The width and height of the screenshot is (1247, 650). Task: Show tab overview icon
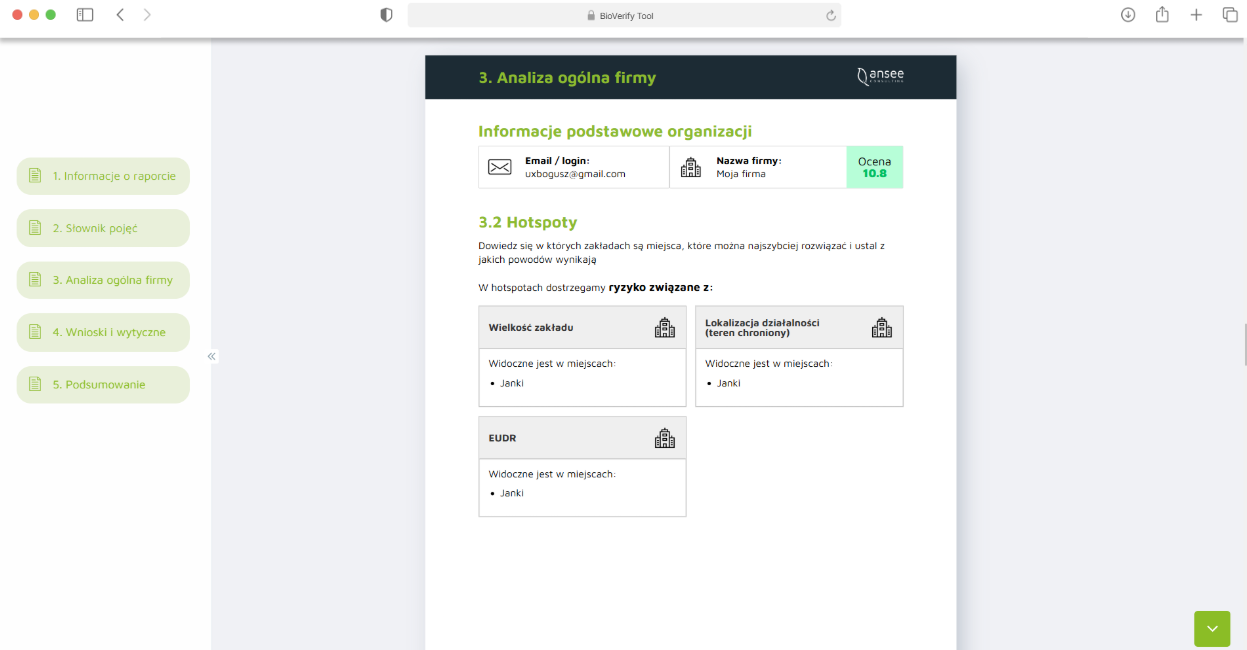(x=1230, y=15)
